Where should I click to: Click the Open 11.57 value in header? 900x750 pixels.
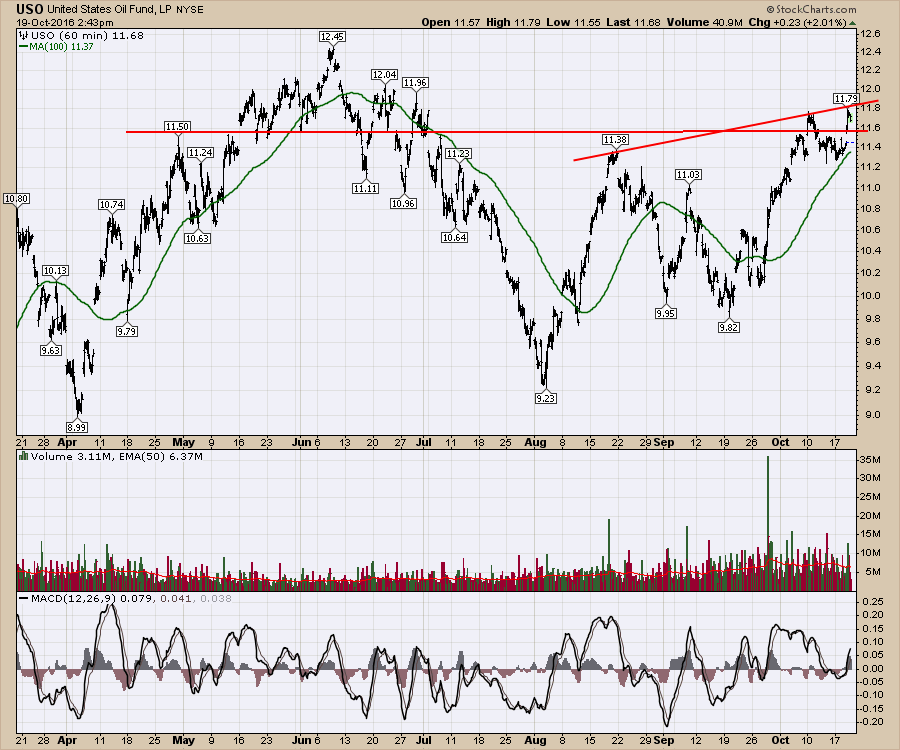pos(451,22)
